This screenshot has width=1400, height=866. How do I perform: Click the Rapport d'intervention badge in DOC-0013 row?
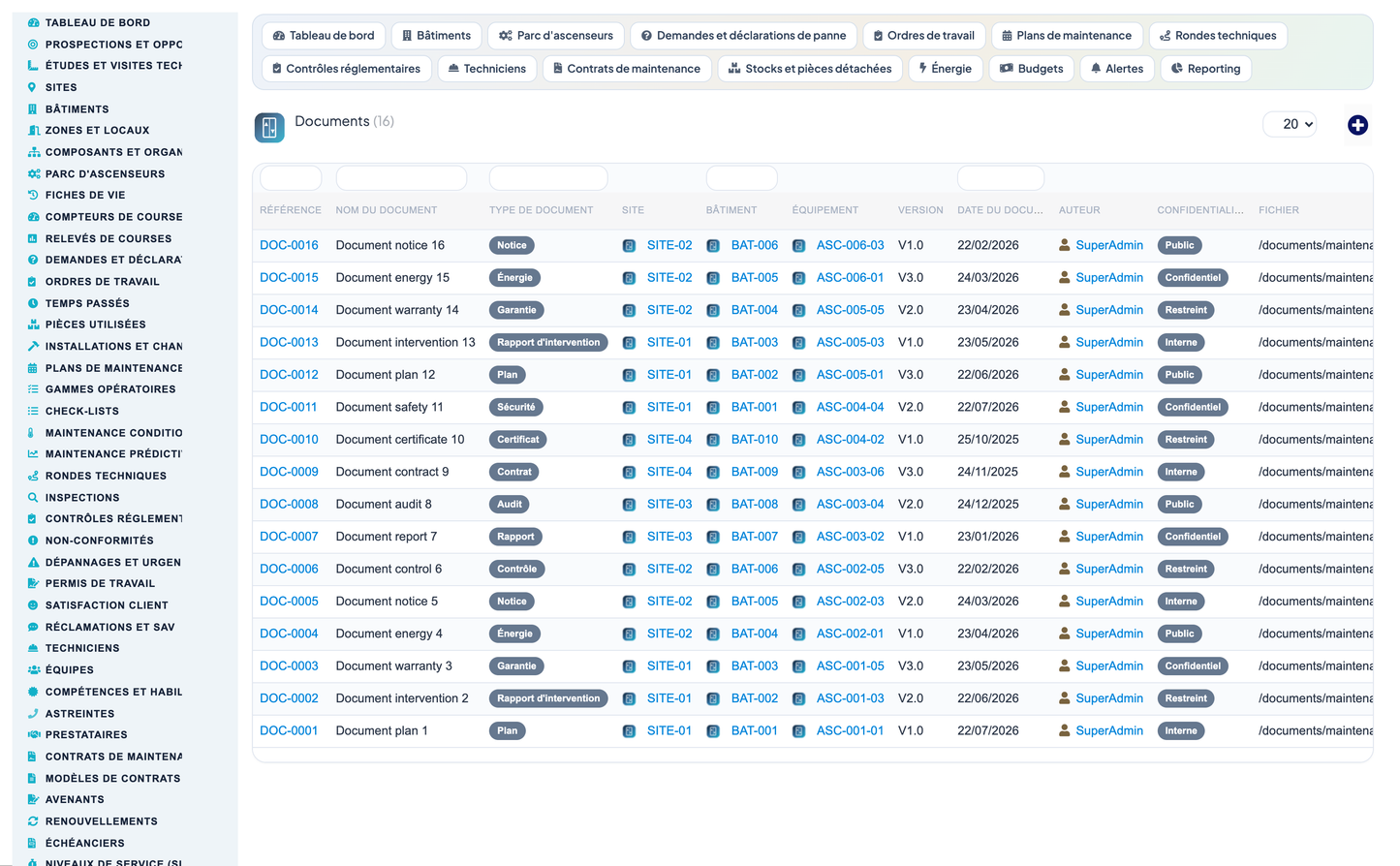coord(548,343)
